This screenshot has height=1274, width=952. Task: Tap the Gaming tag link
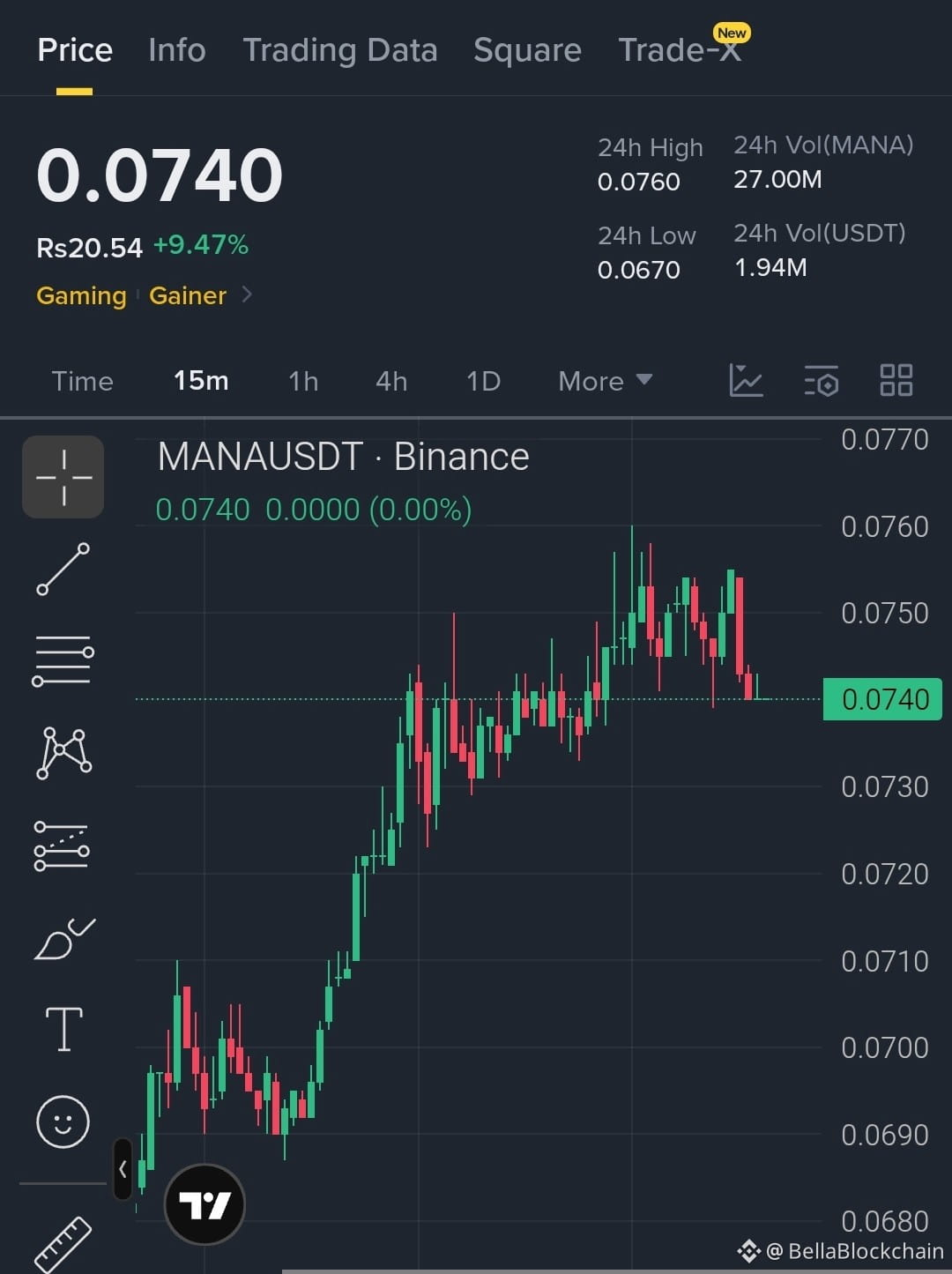coord(81,295)
